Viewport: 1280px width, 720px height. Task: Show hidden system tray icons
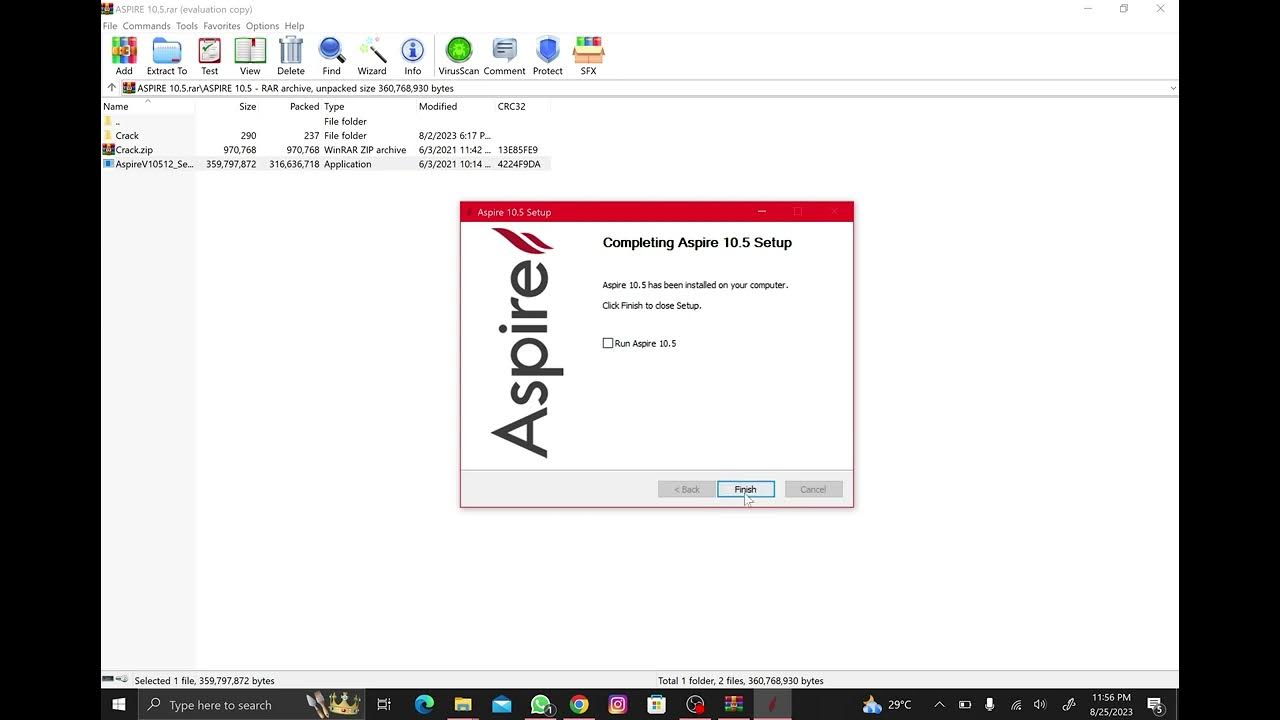[x=939, y=705]
